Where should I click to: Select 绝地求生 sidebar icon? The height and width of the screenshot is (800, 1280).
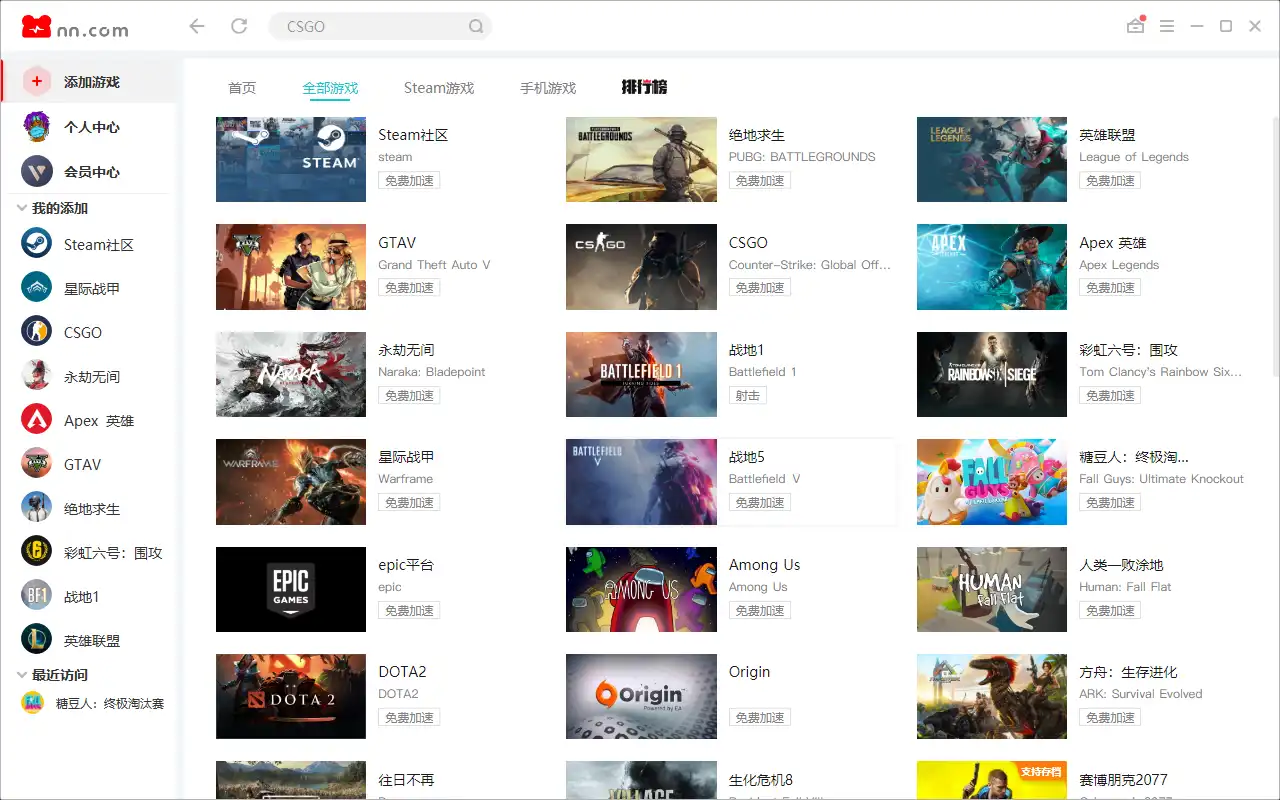(x=37, y=508)
